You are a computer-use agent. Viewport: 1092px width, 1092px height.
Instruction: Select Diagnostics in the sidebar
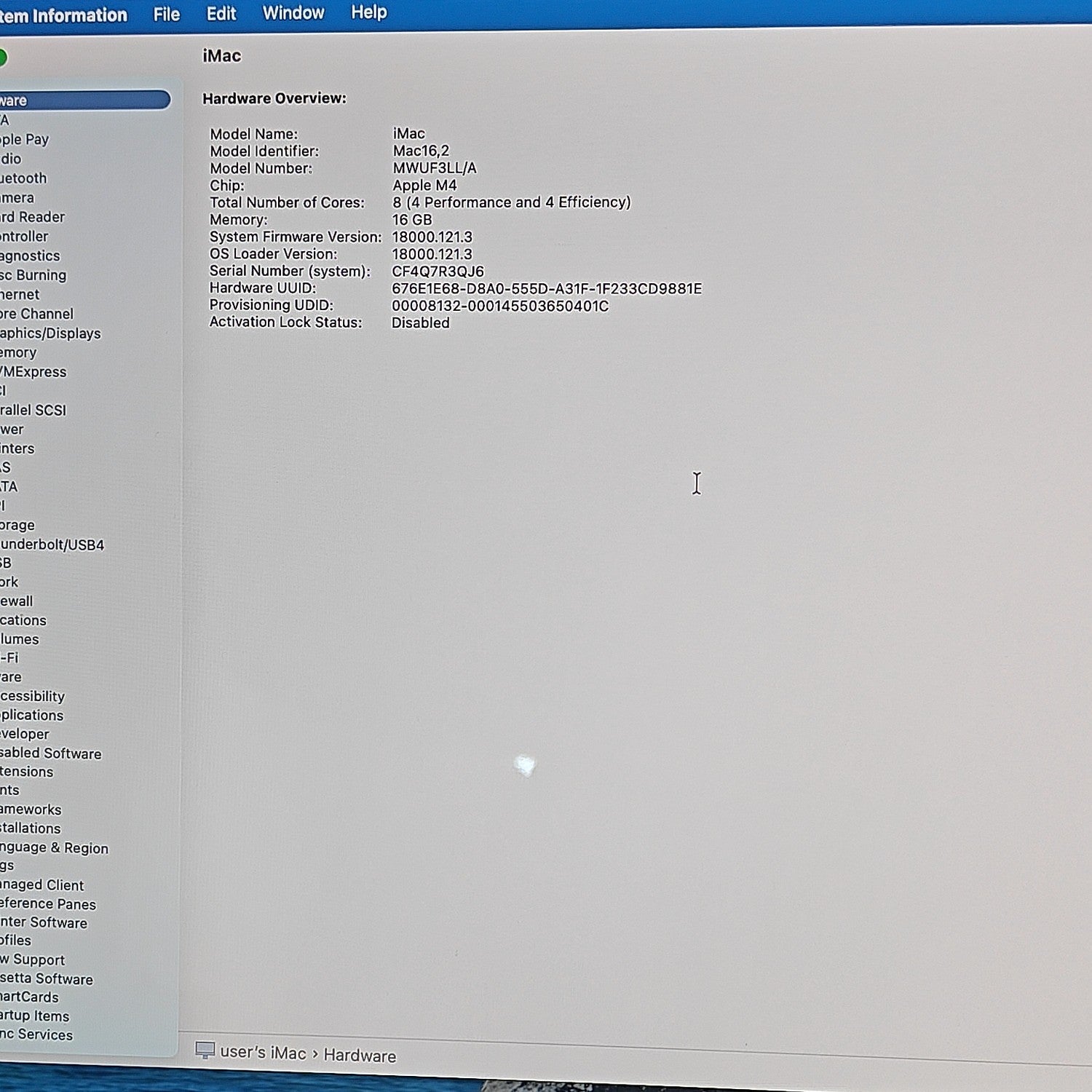pos(30,256)
